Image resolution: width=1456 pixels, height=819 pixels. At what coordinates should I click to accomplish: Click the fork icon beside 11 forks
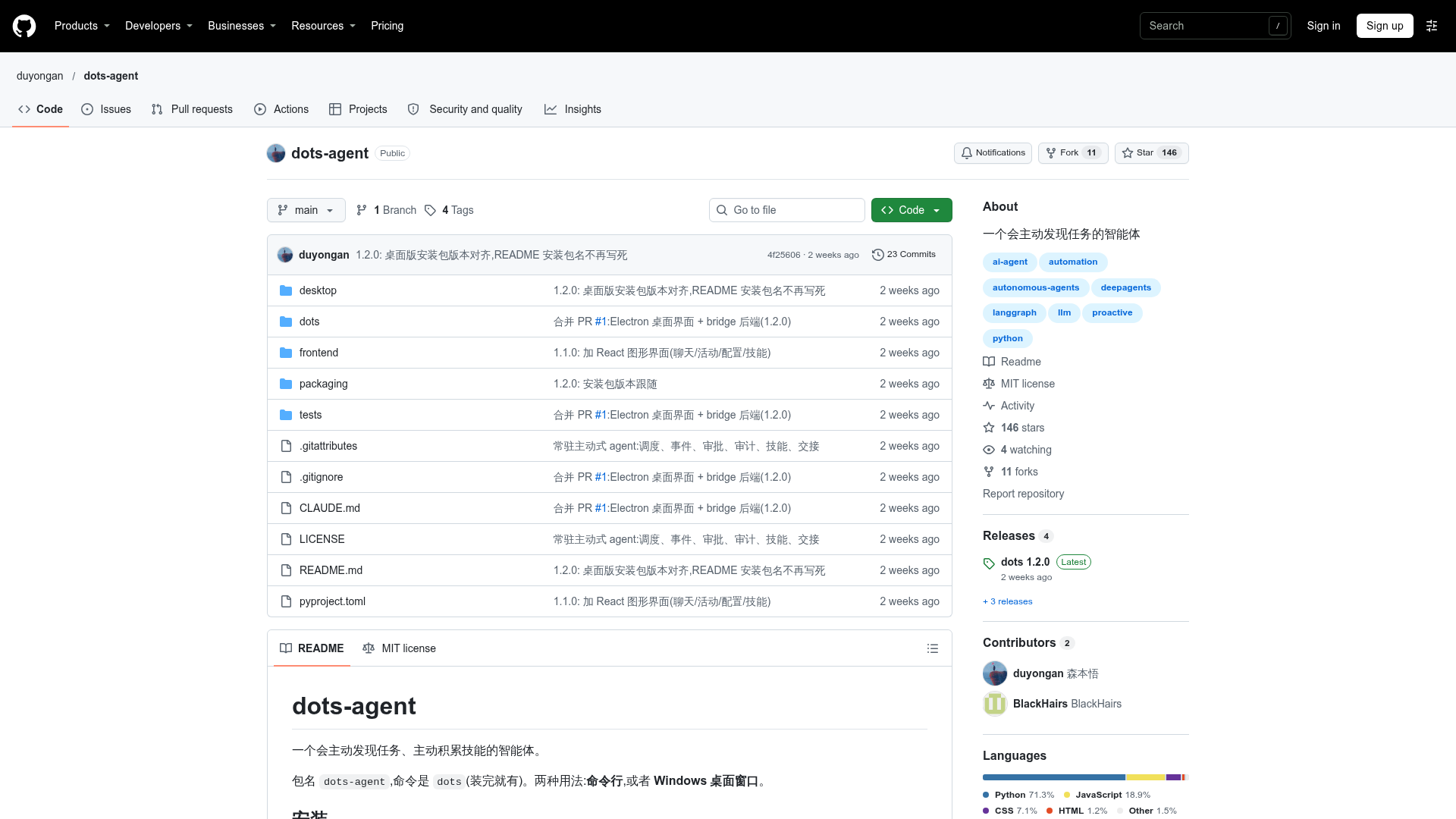(989, 472)
